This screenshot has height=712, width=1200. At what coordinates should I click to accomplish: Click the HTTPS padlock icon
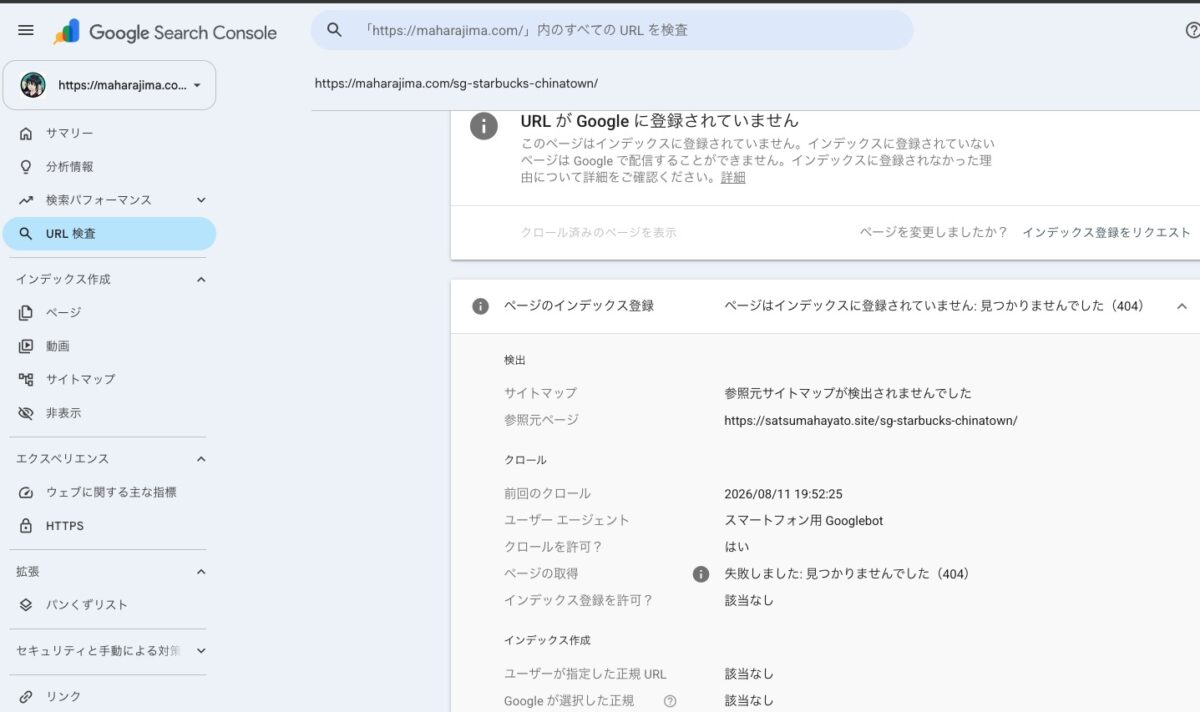tap(26, 526)
